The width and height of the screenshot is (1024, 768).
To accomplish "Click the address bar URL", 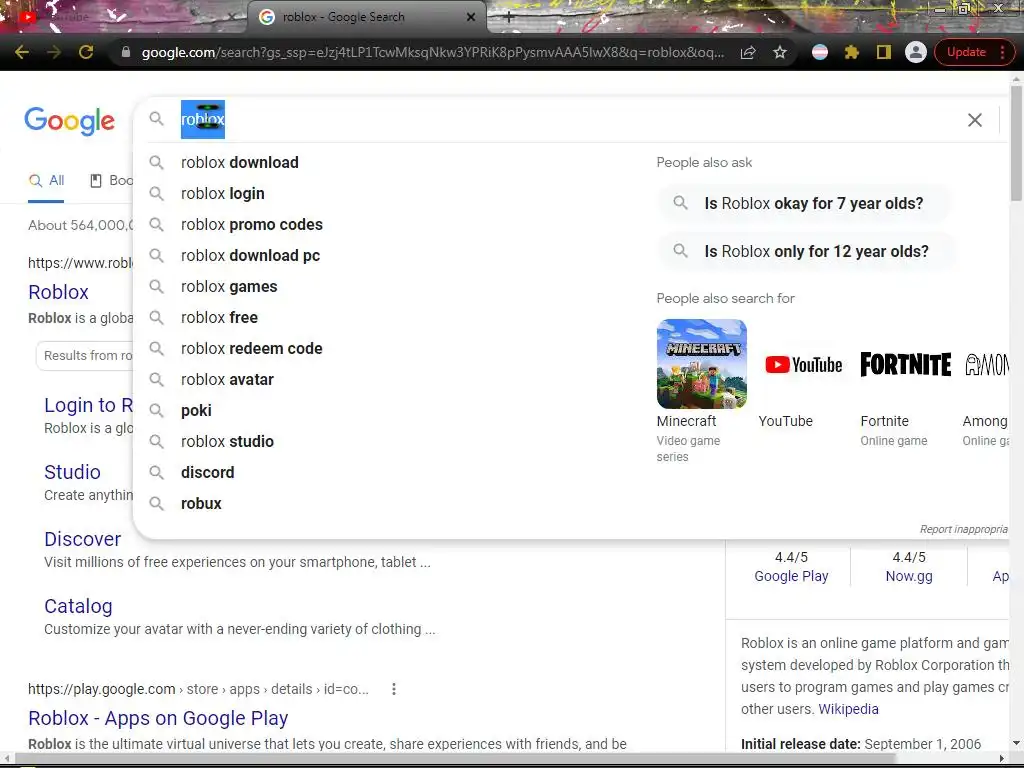I will pos(432,52).
